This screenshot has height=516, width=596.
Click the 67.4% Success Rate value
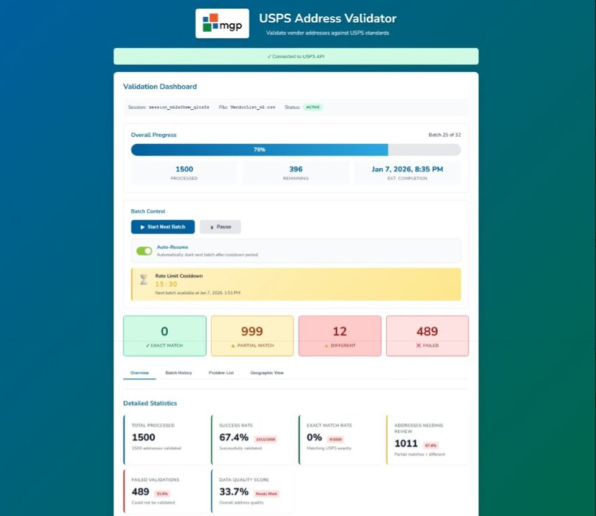pyautogui.click(x=234, y=437)
